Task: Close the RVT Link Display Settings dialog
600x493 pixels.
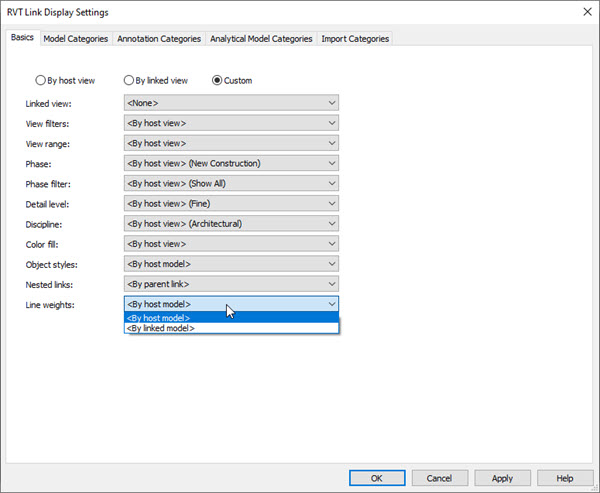Action: 585,12
